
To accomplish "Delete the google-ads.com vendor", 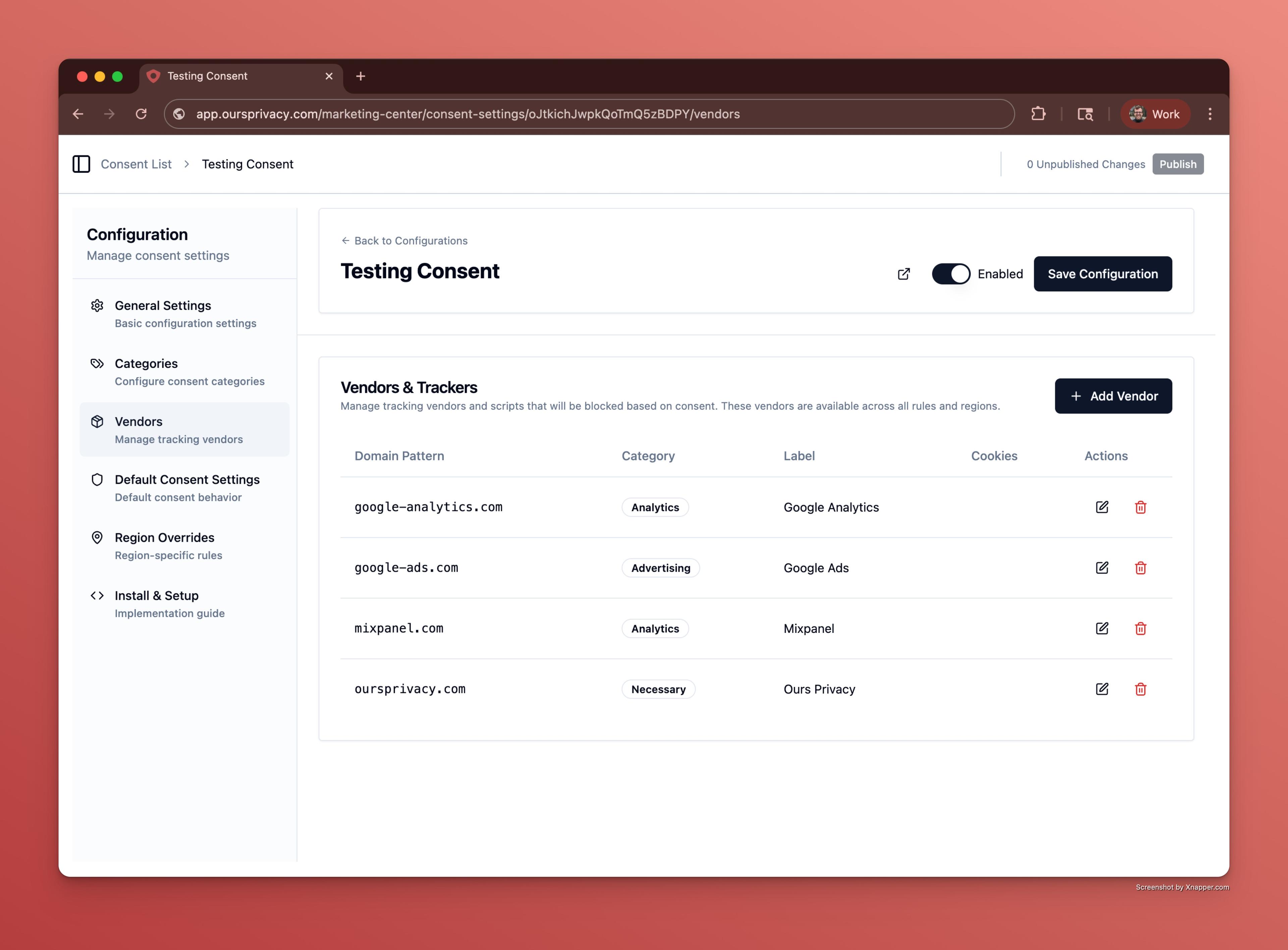I will (1140, 568).
